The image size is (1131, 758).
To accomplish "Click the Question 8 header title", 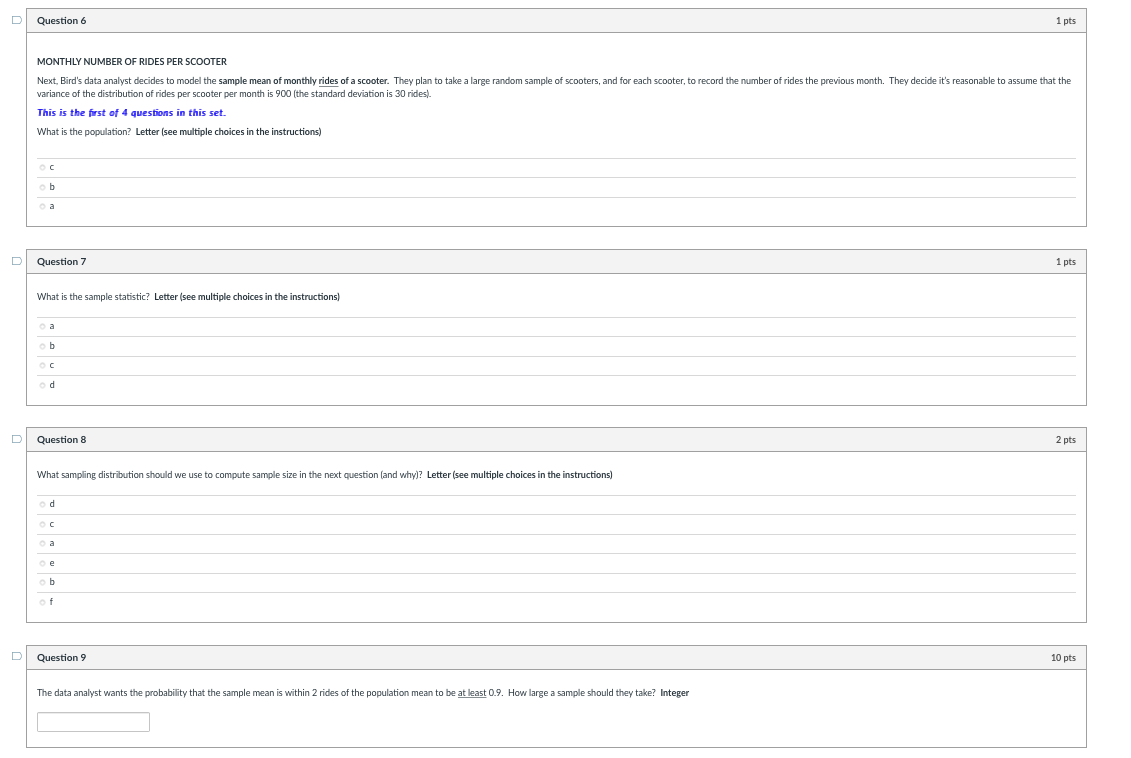I will 61,440.
